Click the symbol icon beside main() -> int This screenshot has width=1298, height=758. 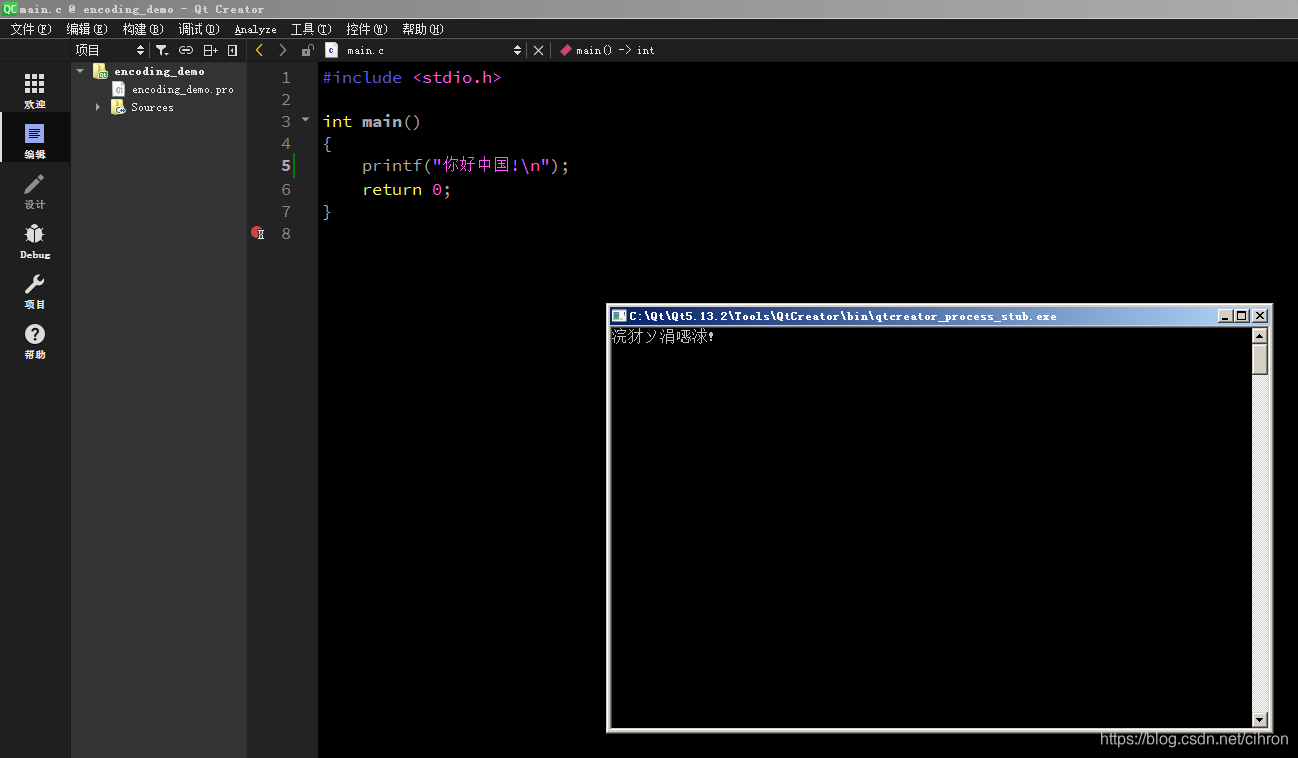click(x=565, y=50)
